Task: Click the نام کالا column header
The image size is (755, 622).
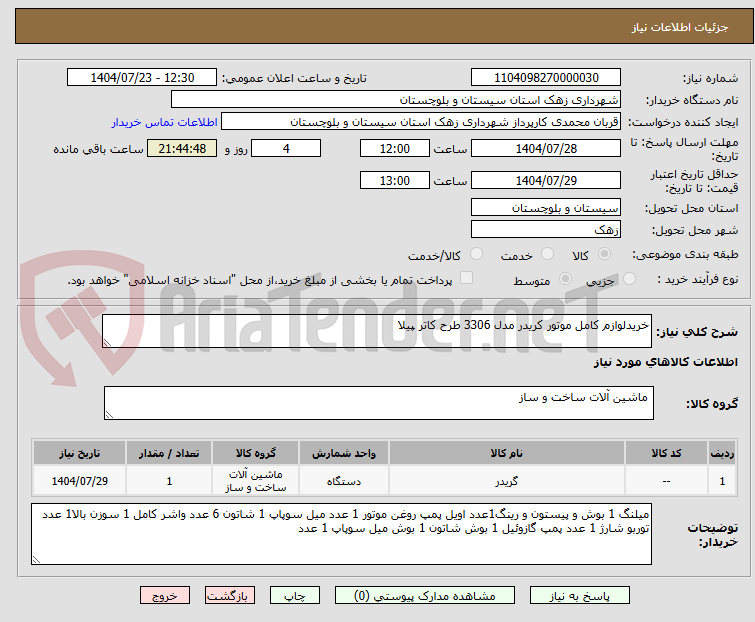Action: [x=507, y=453]
